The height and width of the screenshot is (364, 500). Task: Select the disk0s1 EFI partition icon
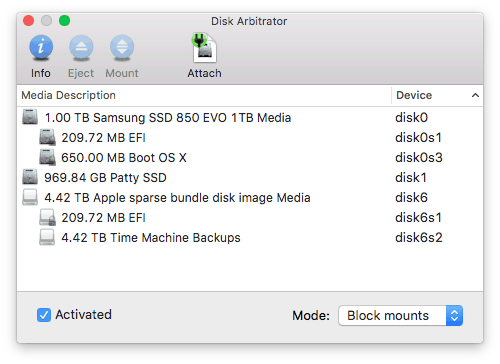[x=47, y=137]
